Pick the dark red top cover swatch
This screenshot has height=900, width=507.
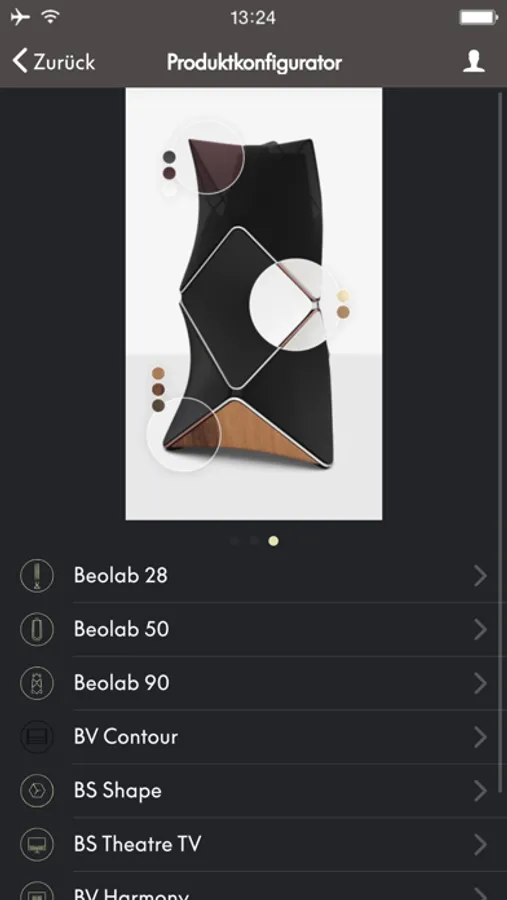click(169, 173)
